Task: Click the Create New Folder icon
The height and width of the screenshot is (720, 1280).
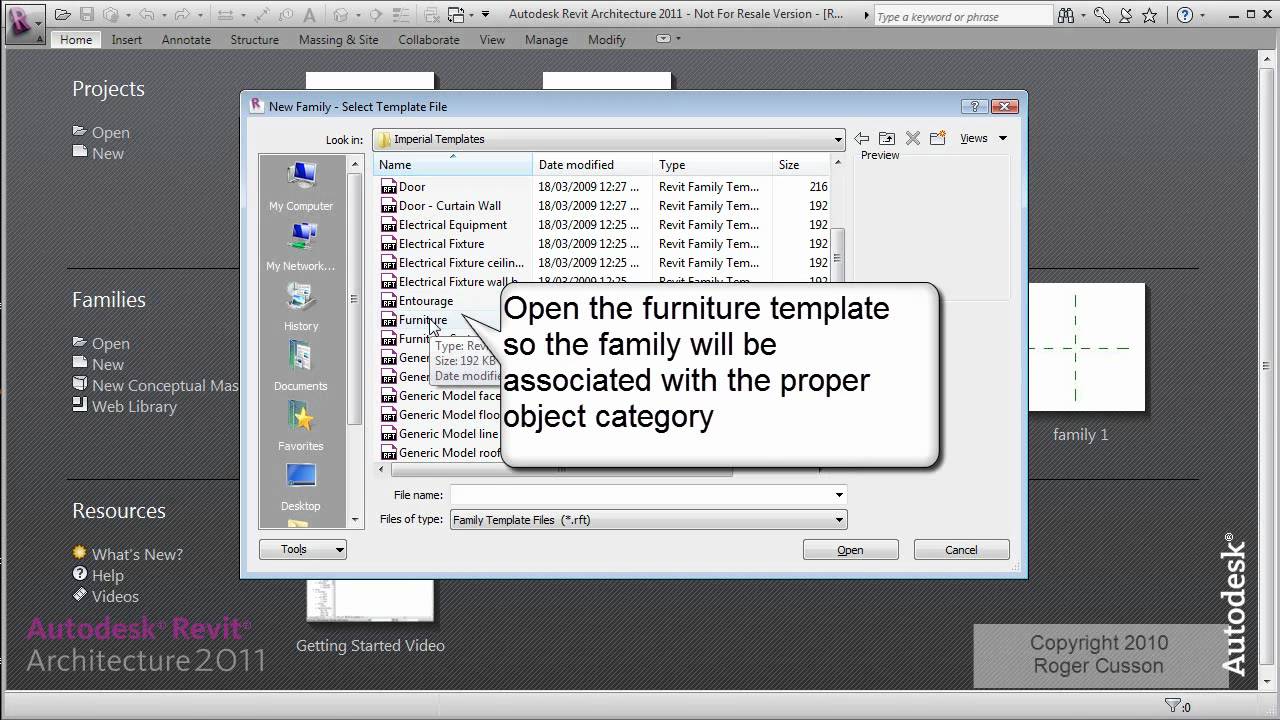Action: [937, 139]
